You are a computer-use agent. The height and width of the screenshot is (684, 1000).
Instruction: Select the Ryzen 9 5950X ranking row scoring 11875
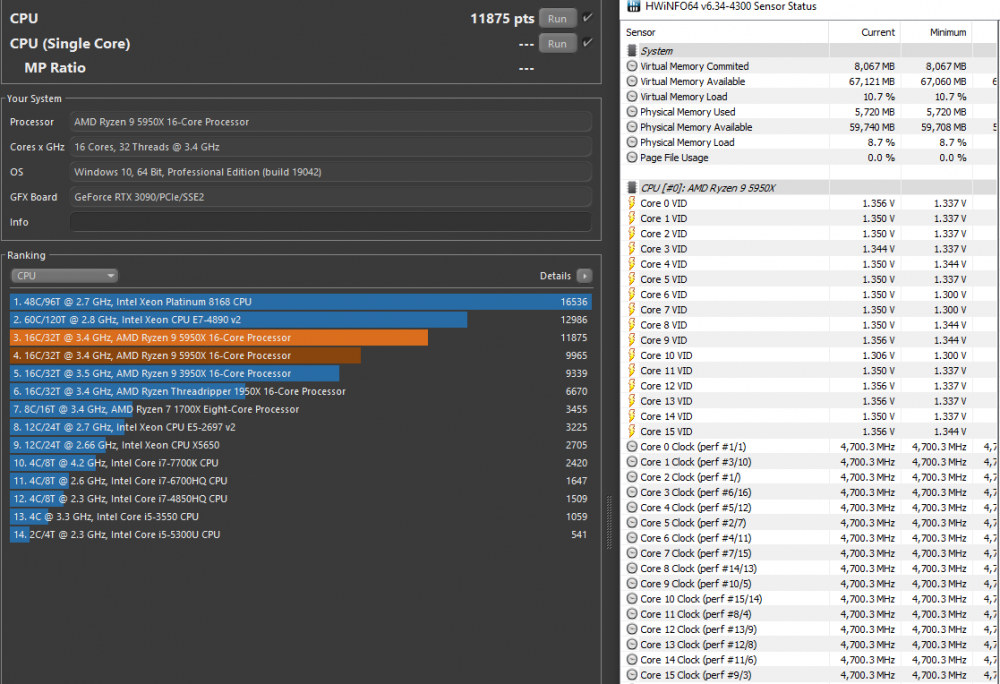pyautogui.click(x=301, y=337)
